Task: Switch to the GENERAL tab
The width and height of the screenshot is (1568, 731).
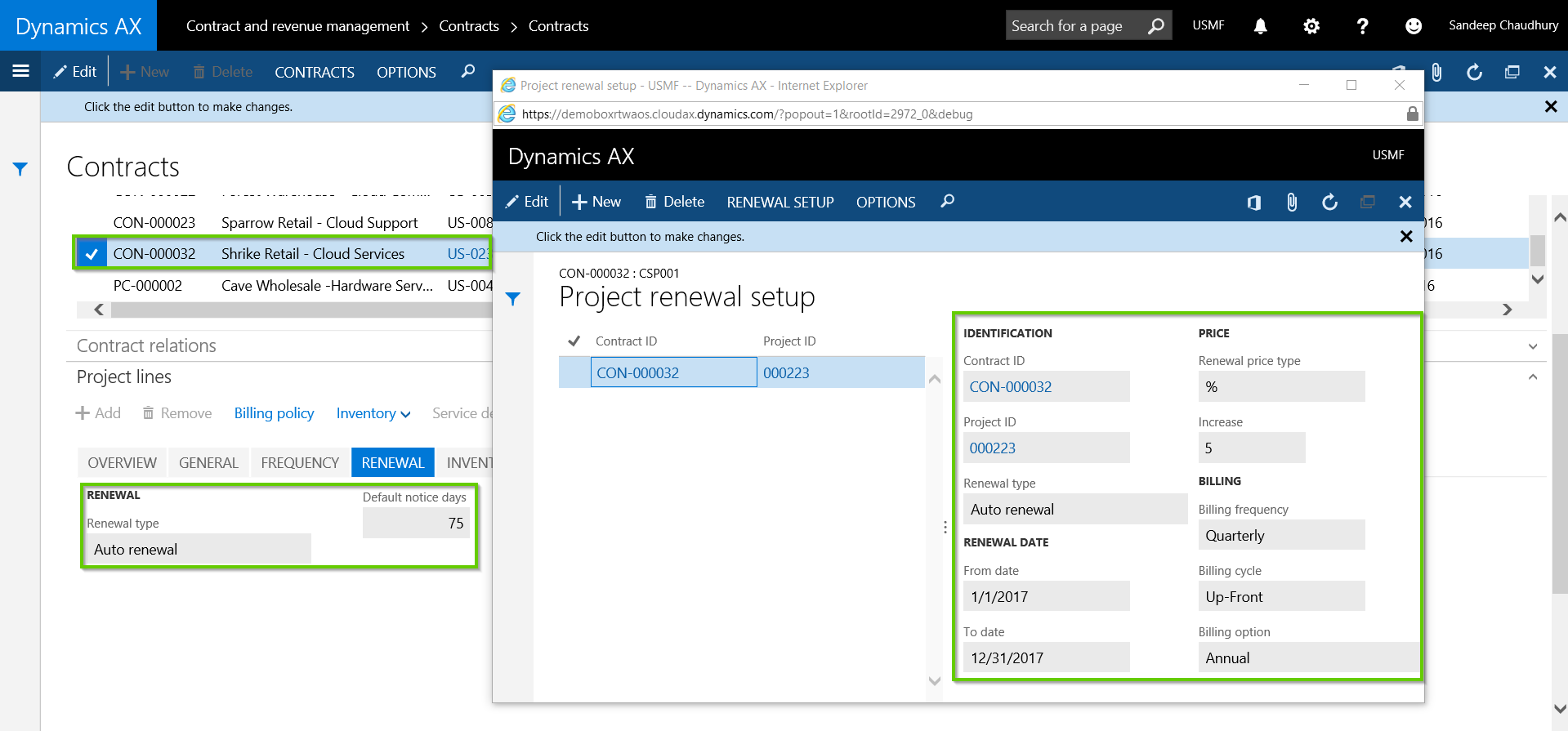Action: coord(208,462)
